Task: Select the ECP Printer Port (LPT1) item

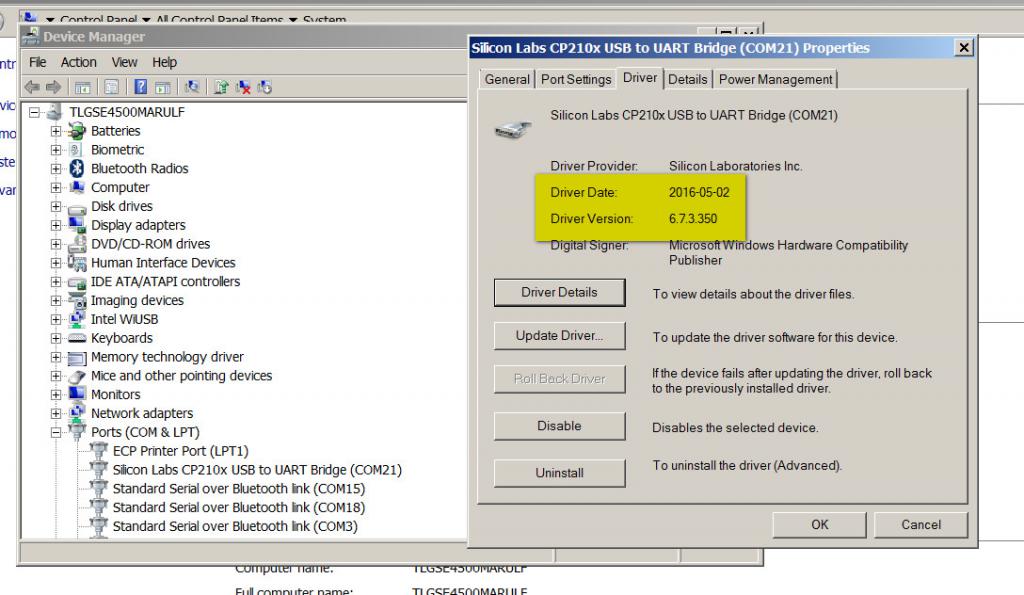Action: (180, 451)
